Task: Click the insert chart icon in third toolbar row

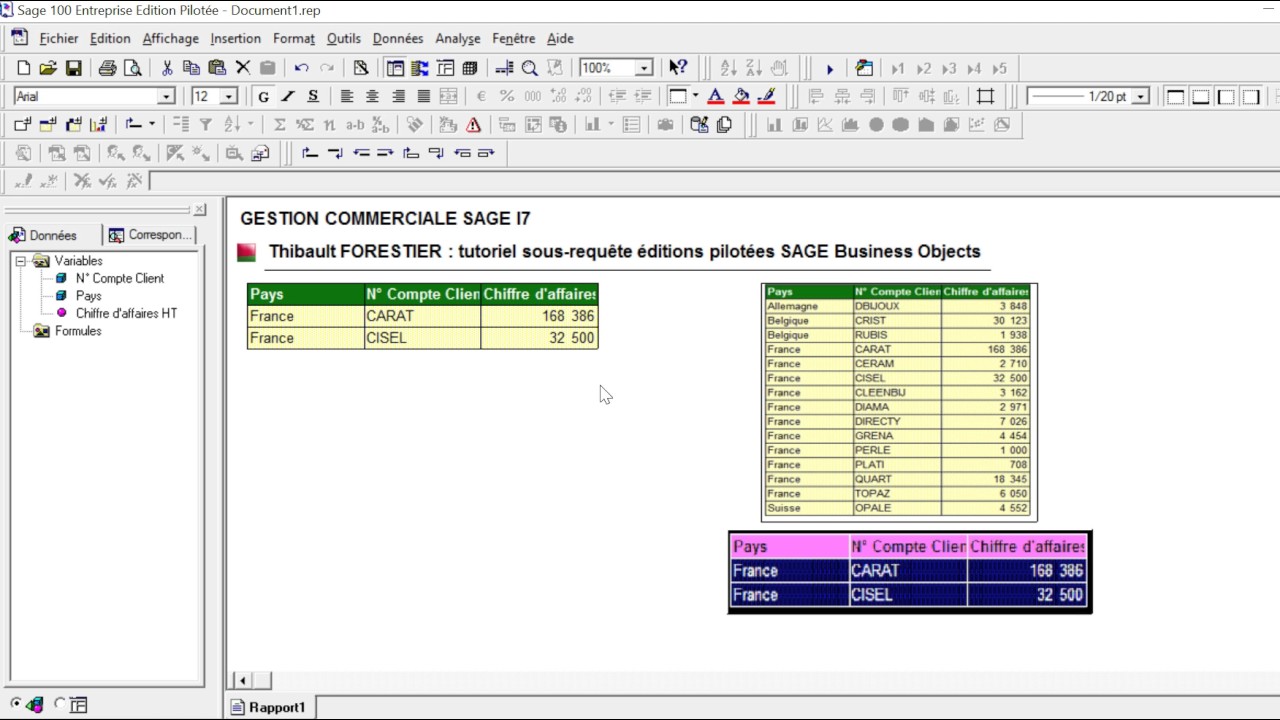Action: [x=98, y=125]
